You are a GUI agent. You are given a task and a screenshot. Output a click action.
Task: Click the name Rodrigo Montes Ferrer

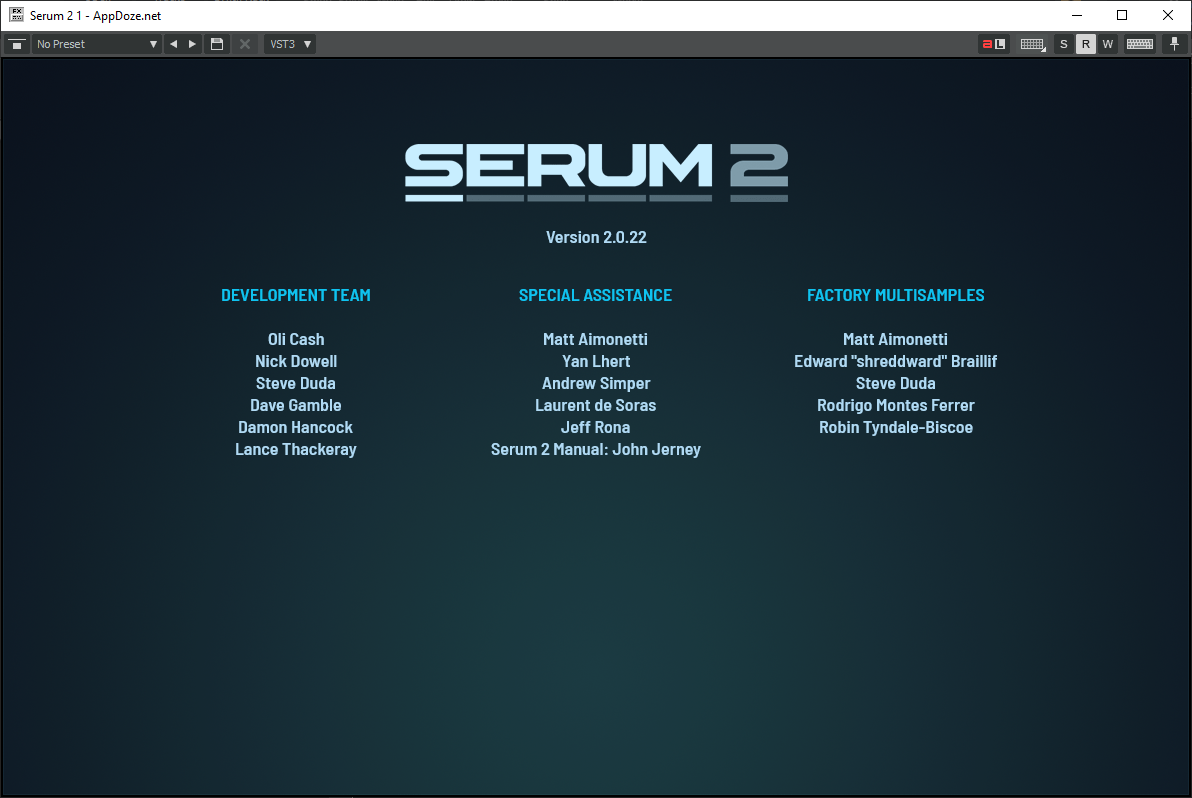(x=896, y=405)
